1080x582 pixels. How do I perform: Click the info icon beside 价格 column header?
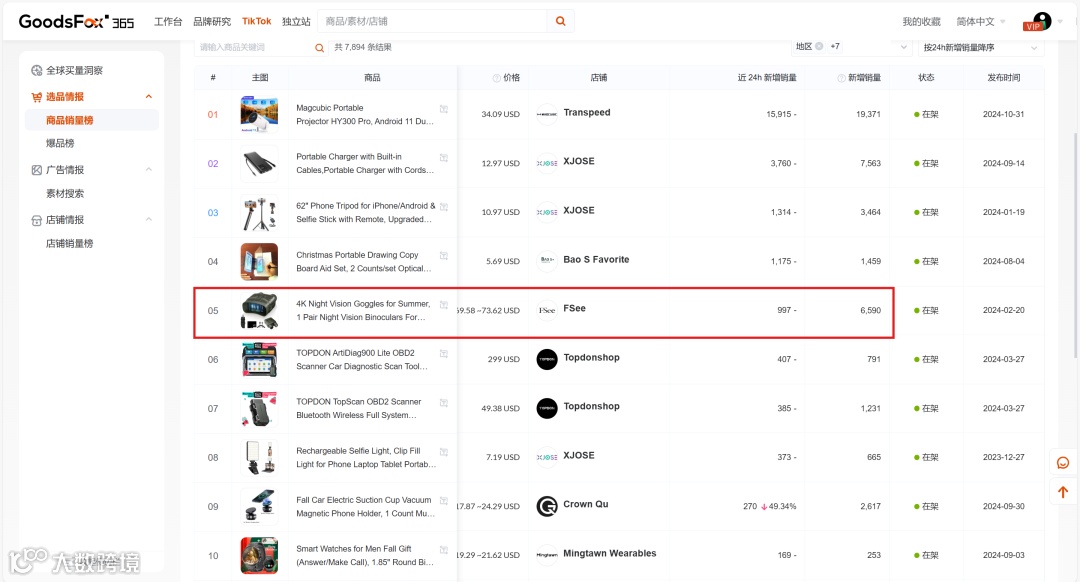496,78
